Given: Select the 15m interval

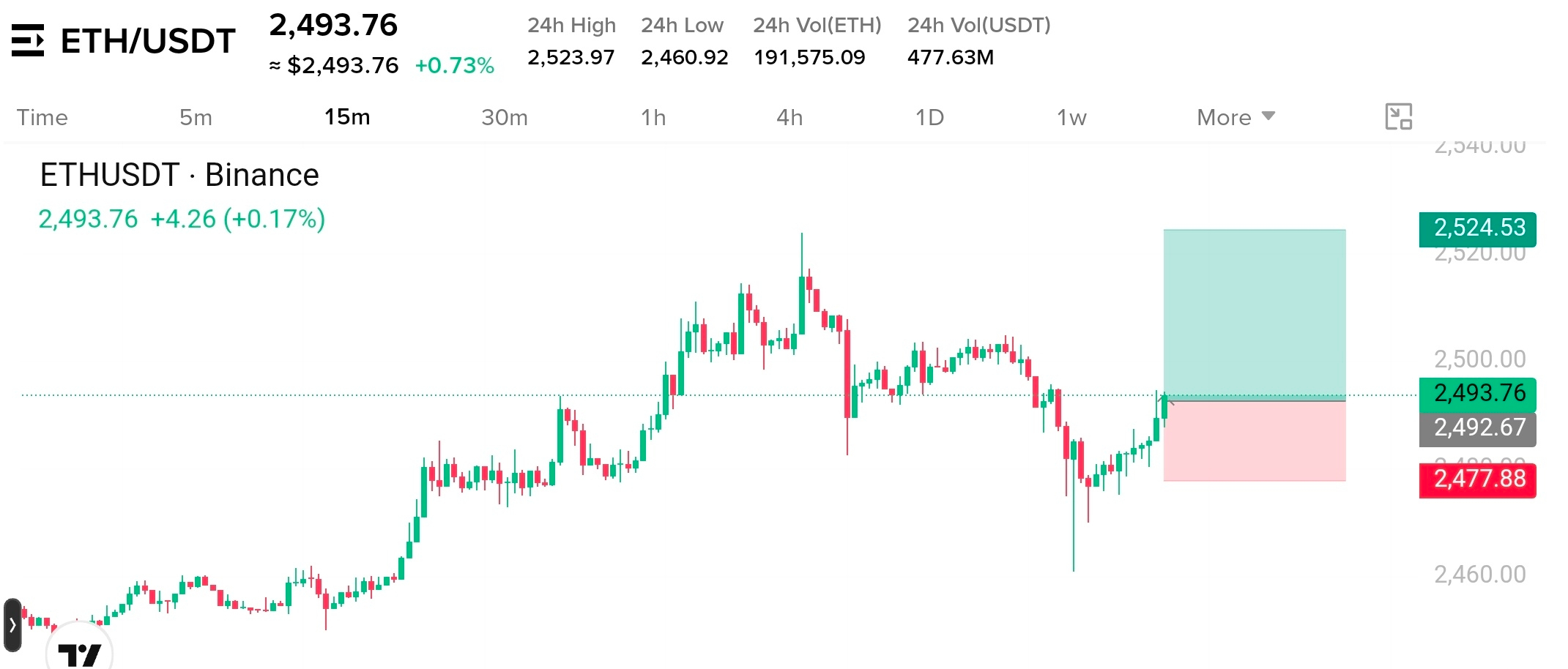Looking at the screenshot, I should pyautogui.click(x=347, y=117).
